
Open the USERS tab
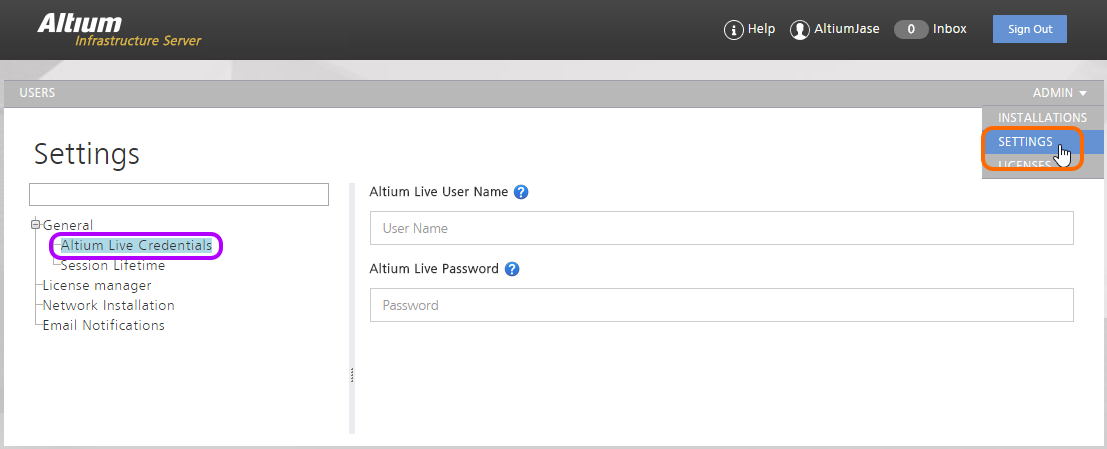37,93
